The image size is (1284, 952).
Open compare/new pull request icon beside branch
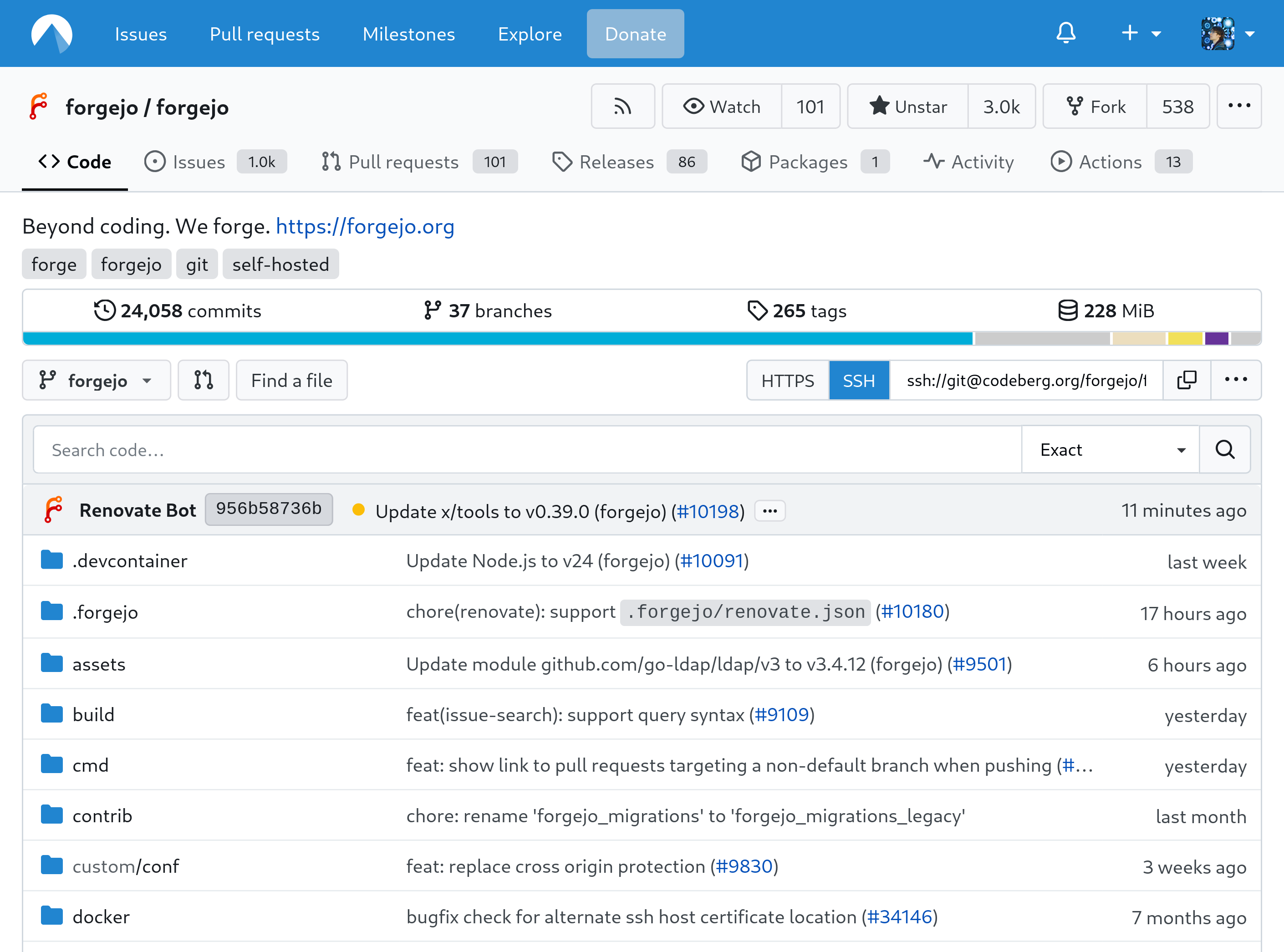204,380
